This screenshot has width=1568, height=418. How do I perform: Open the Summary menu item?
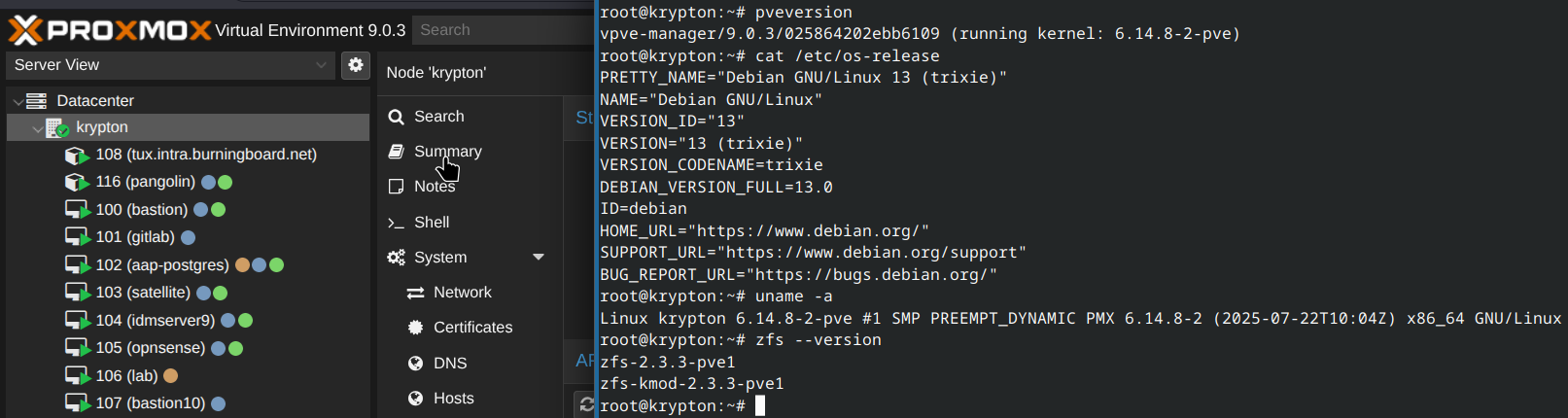click(x=447, y=152)
